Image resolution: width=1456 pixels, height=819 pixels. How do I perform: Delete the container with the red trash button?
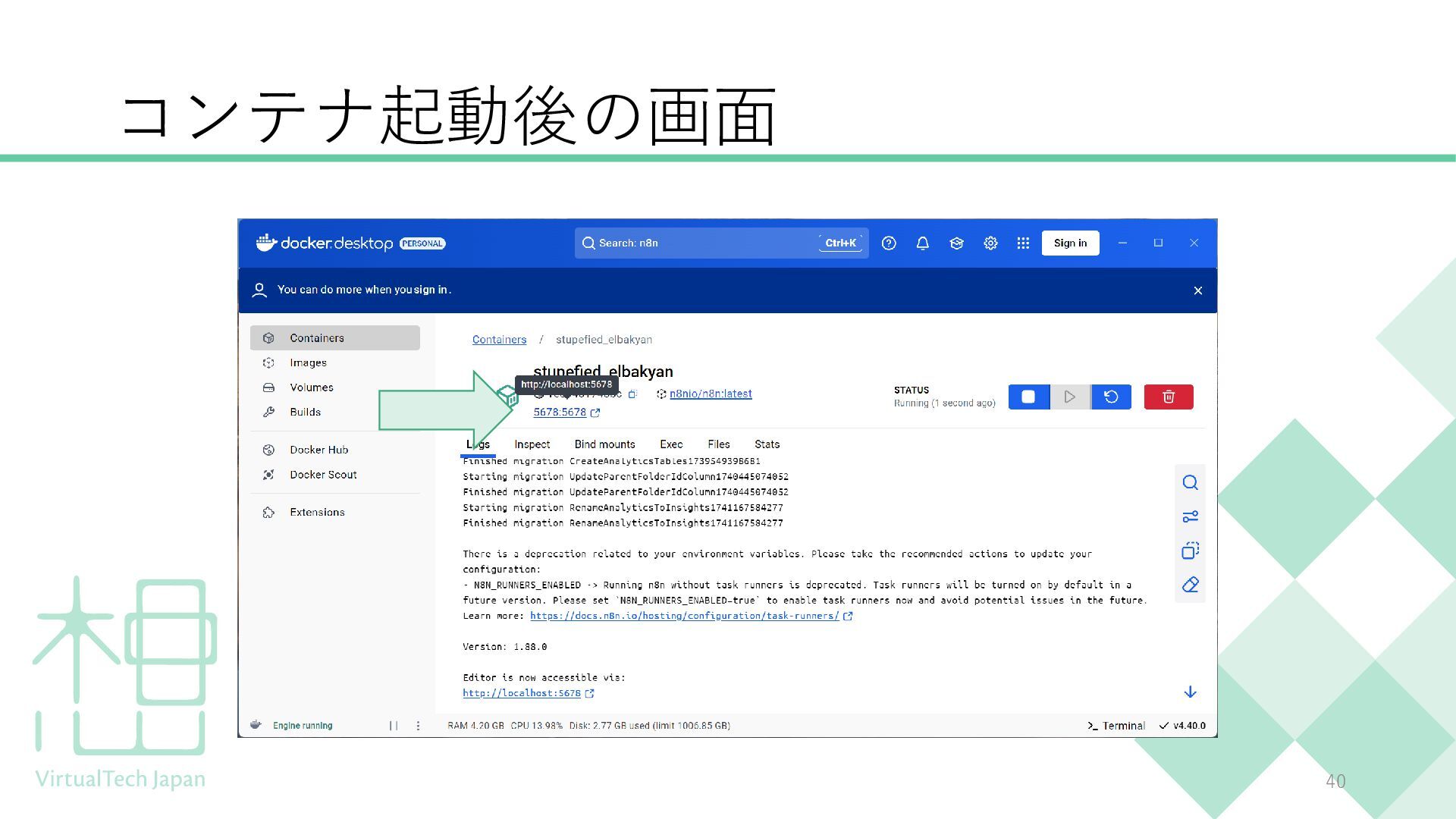pos(1168,397)
